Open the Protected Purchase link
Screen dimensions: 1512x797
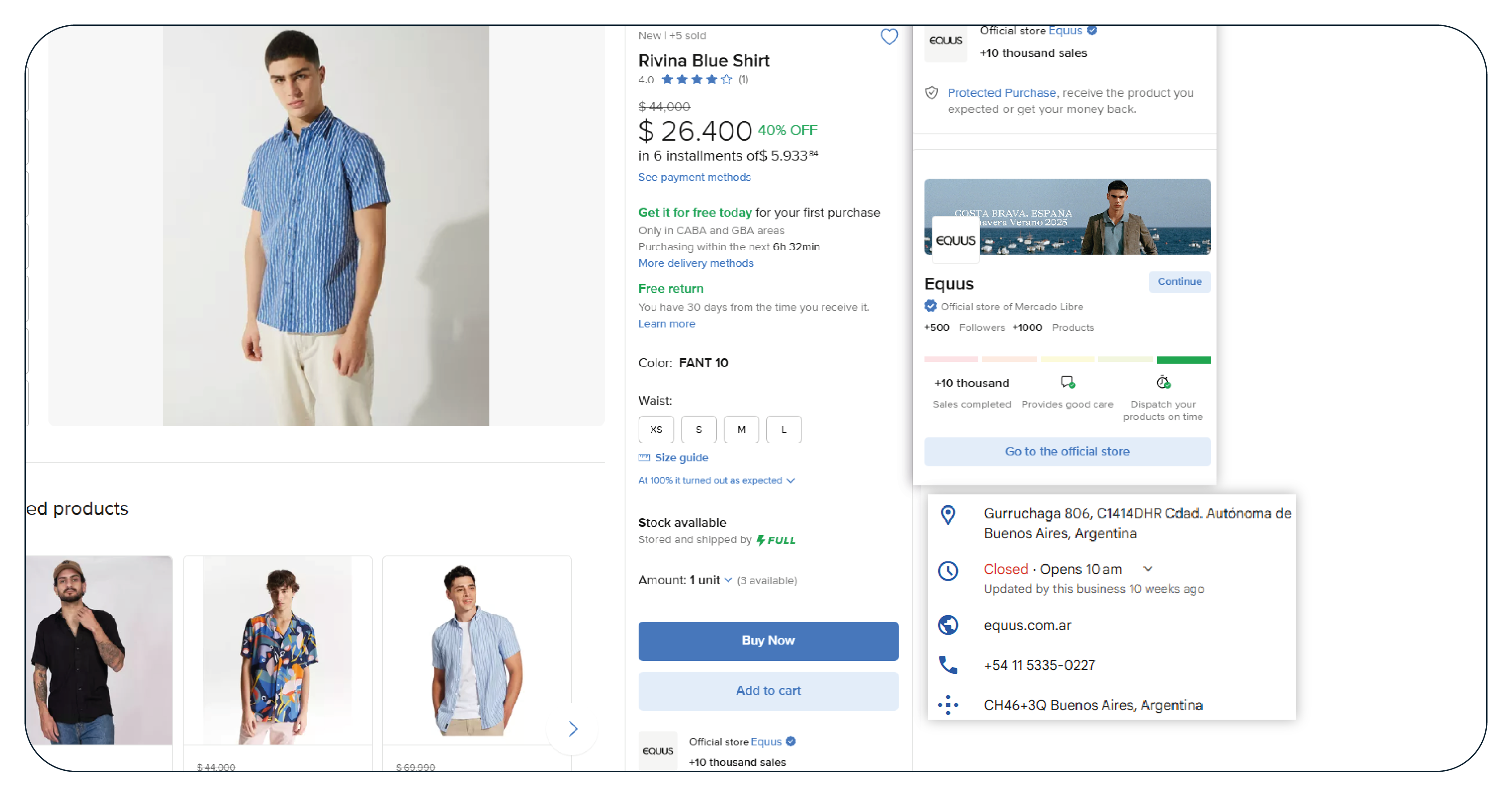click(x=1001, y=93)
